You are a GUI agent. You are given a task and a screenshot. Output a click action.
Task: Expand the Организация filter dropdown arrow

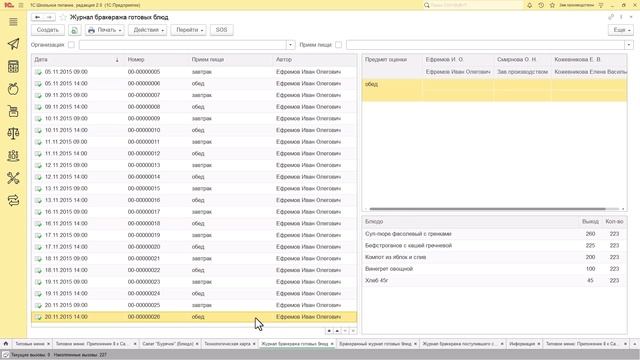click(290, 45)
